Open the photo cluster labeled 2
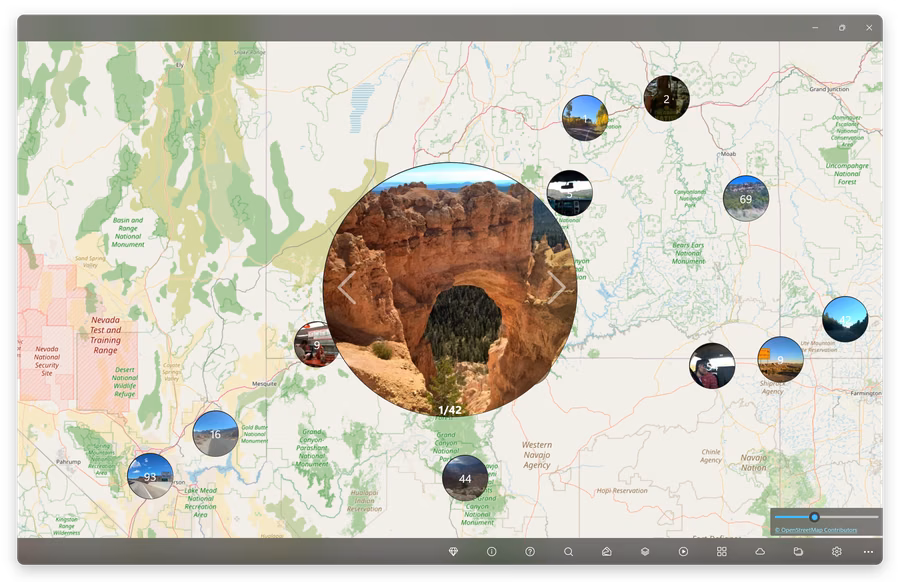900x582 pixels. 666,99
